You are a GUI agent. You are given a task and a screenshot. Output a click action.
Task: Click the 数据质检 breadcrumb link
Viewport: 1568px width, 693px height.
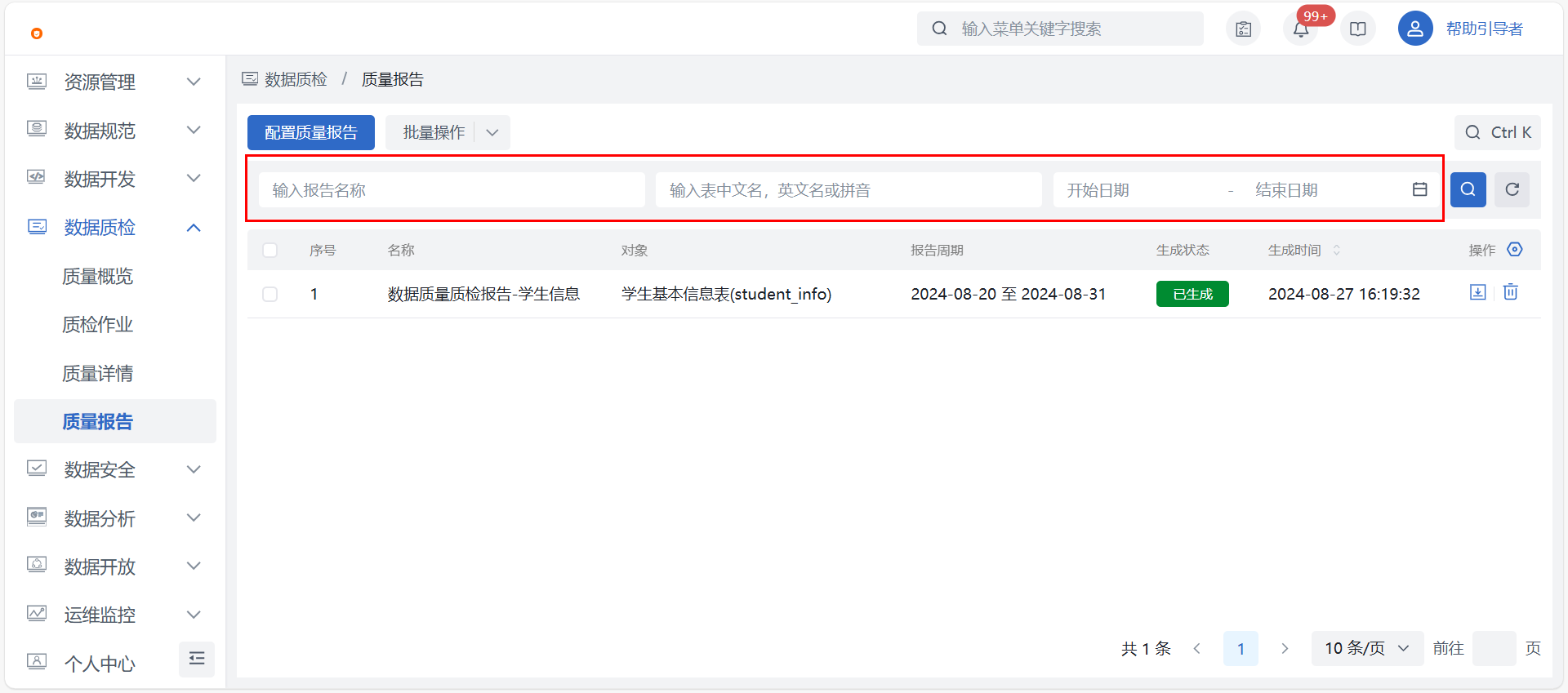296,79
